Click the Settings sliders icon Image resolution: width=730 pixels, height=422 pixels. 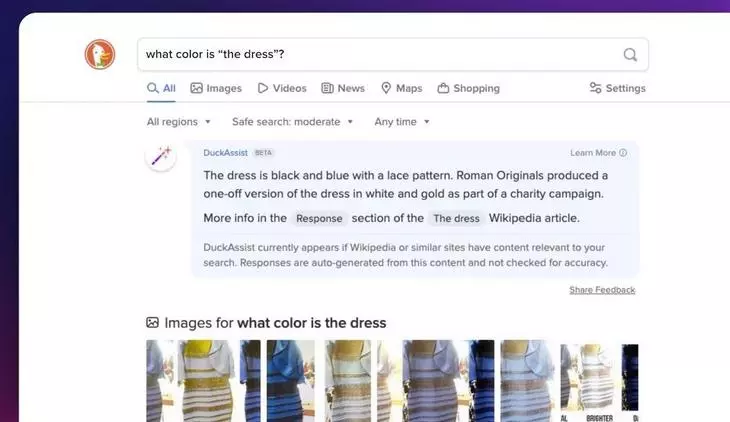click(x=595, y=88)
